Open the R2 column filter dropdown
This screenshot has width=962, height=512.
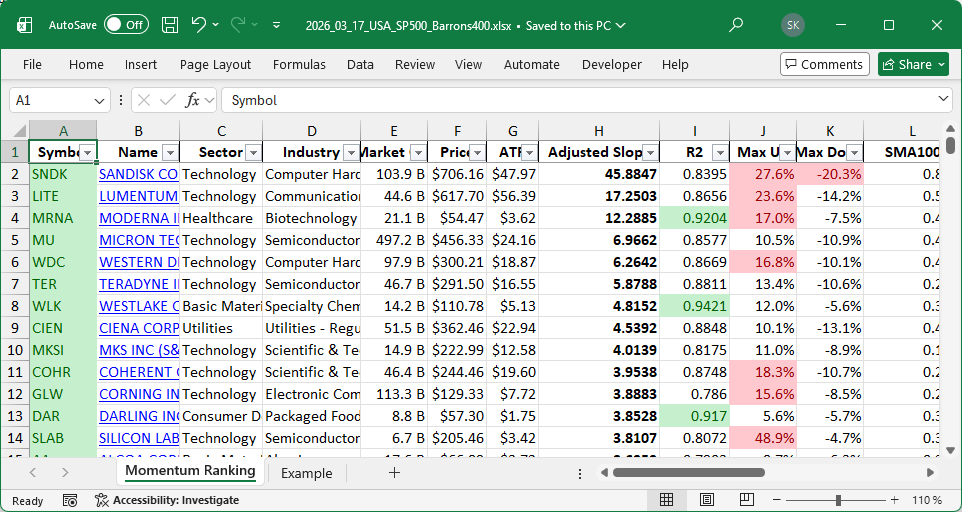click(x=719, y=152)
